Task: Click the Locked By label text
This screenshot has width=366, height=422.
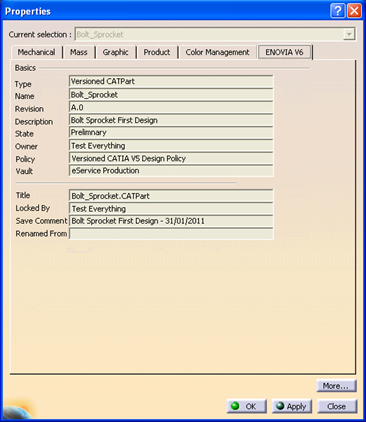Action: click(x=33, y=208)
